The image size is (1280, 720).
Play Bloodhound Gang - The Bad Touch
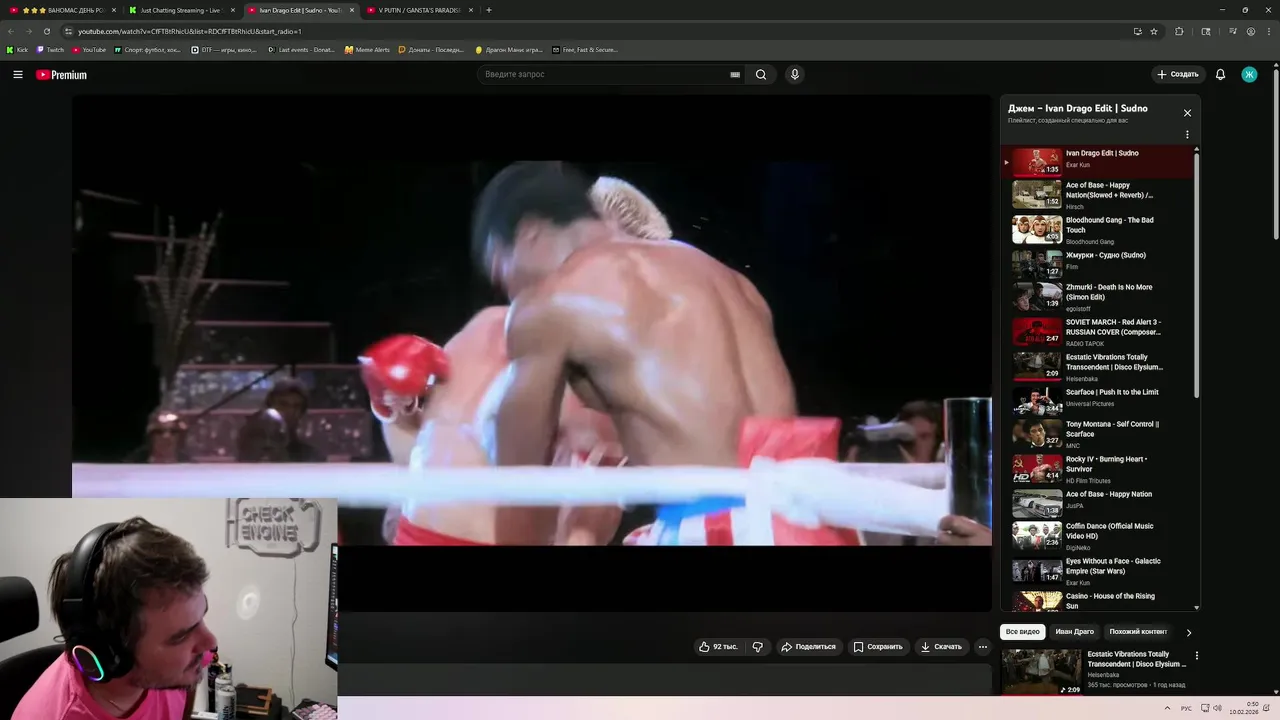tap(1097, 230)
